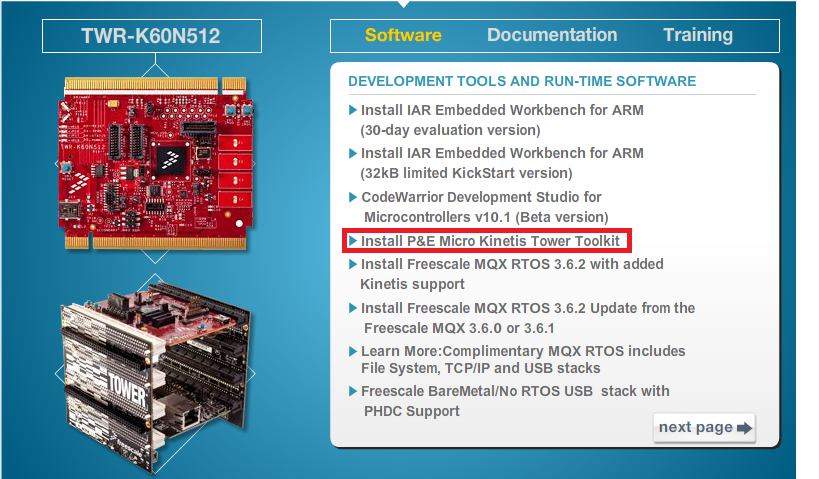Go to the next page button
The width and height of the screenshot is (819, 479).
[704, 427]
